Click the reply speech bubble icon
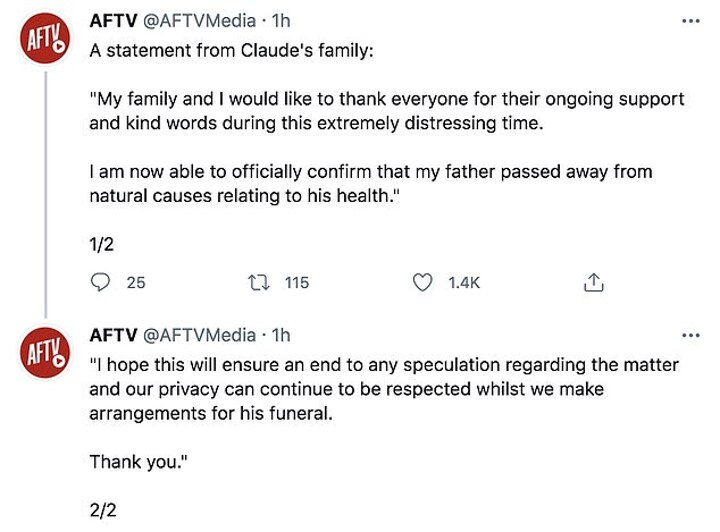The image size is (720, 532). [x=100, y=283]
